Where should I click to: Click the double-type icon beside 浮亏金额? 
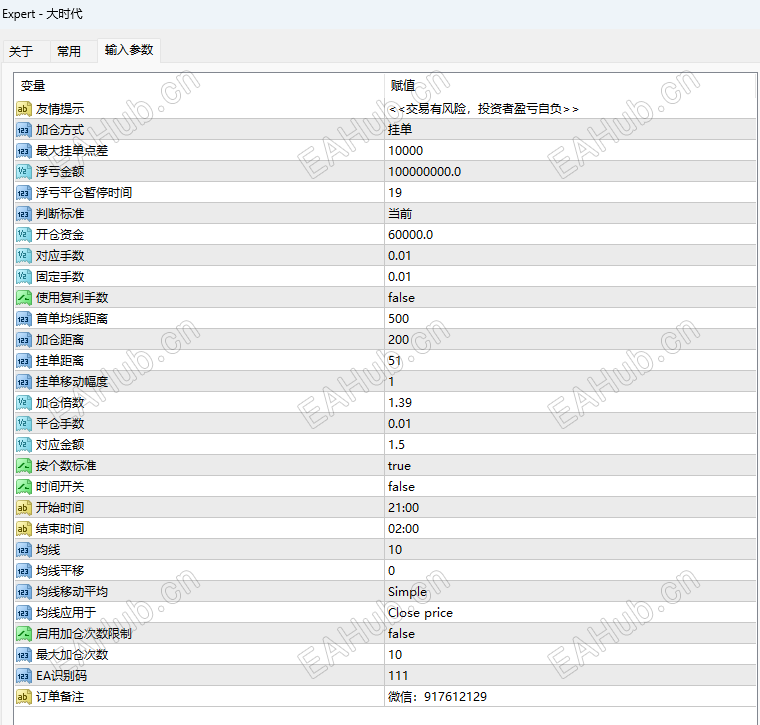[24, 172]
